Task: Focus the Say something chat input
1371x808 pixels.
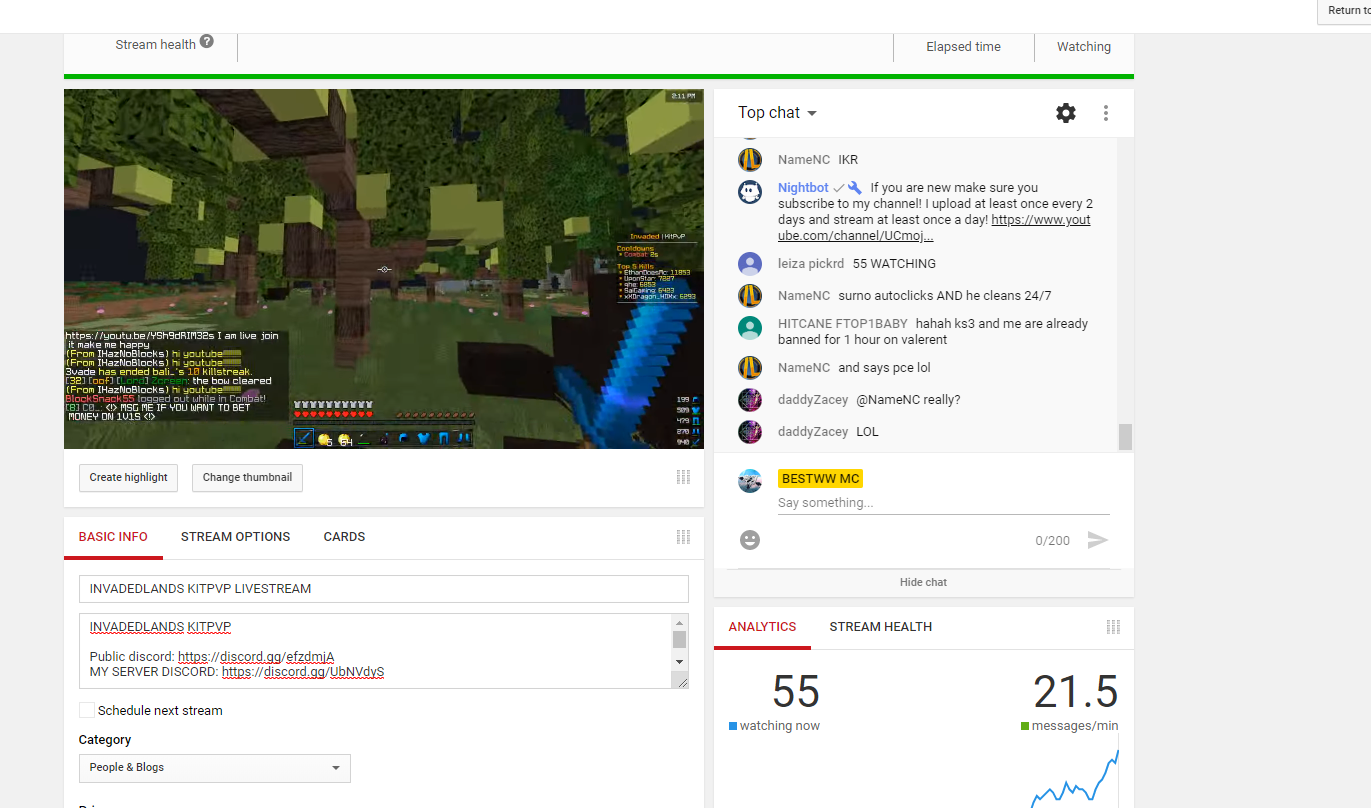Action: (943, 503)
